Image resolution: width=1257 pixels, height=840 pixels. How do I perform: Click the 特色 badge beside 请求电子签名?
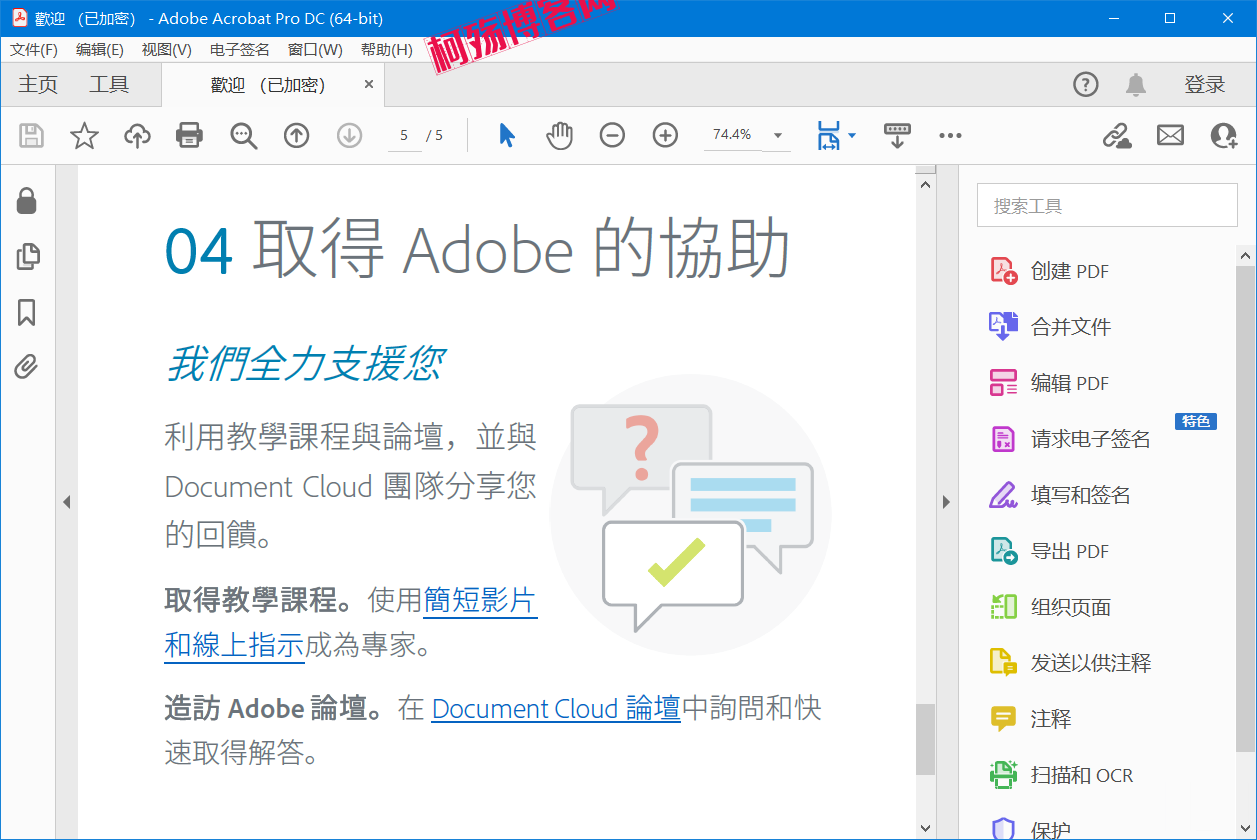pos(1195,421)
